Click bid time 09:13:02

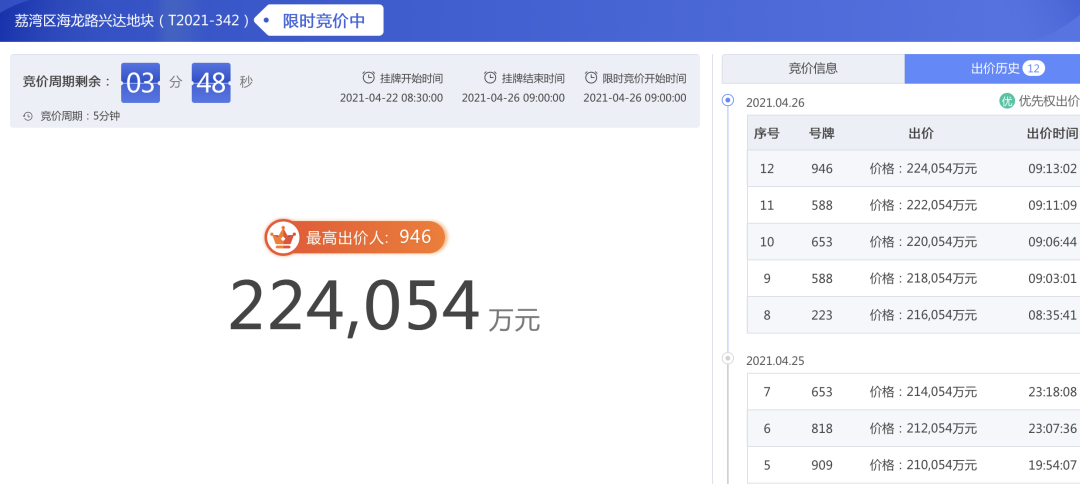click(x=1052, y=169)
